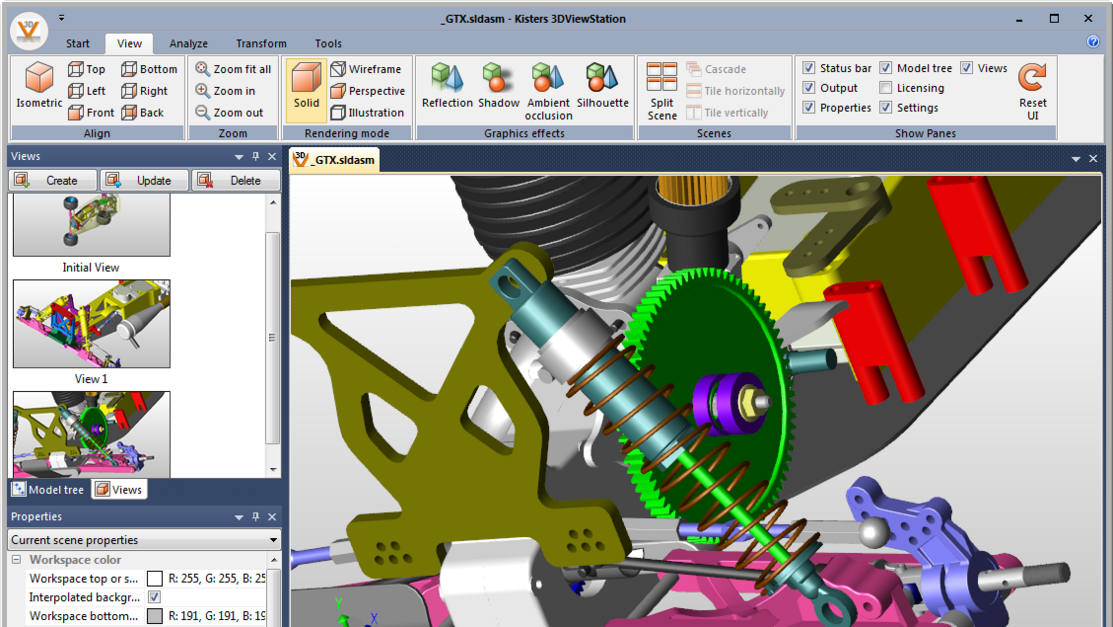Click Update view button

(x=145, y=180)
